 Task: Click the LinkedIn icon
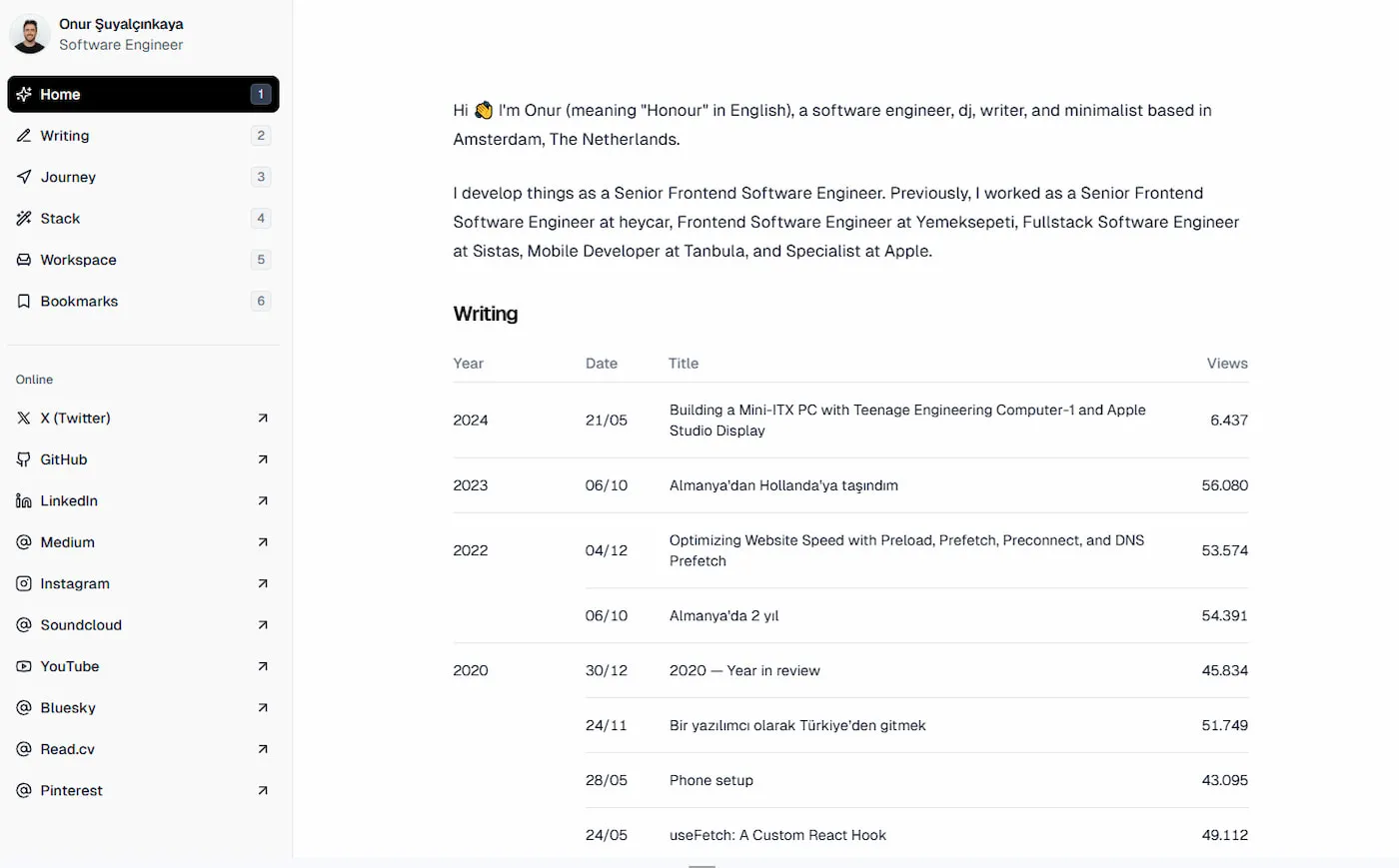point(24,501)
